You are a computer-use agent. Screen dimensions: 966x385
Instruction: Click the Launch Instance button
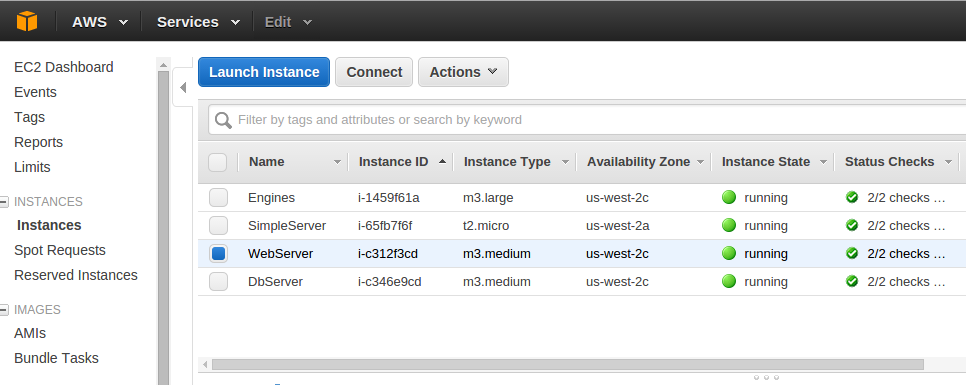tap(264, 72)
